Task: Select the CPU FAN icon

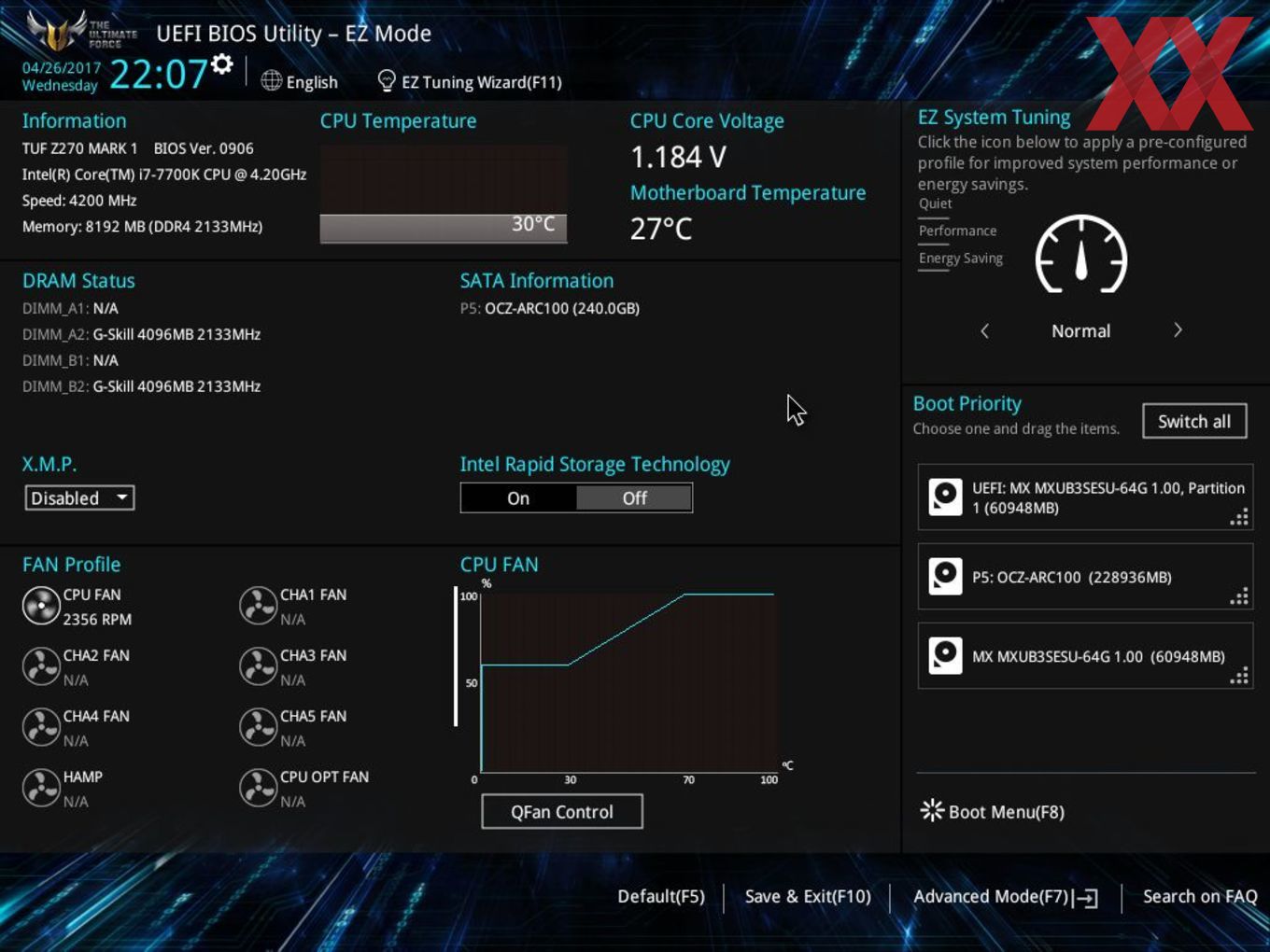Action: pyautogui.click(x=41, y=606)
